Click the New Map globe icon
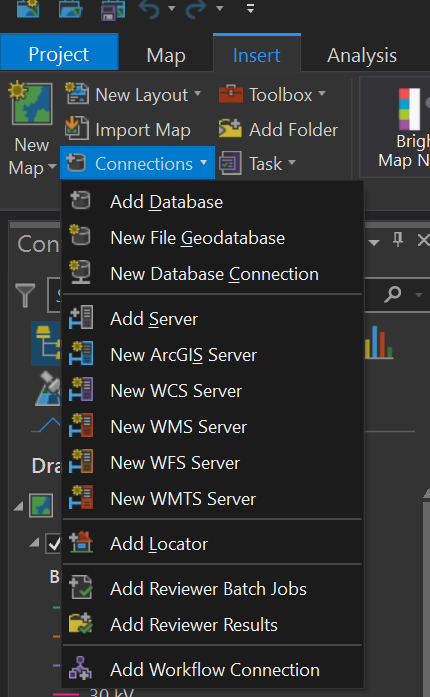 pos(30,104)
